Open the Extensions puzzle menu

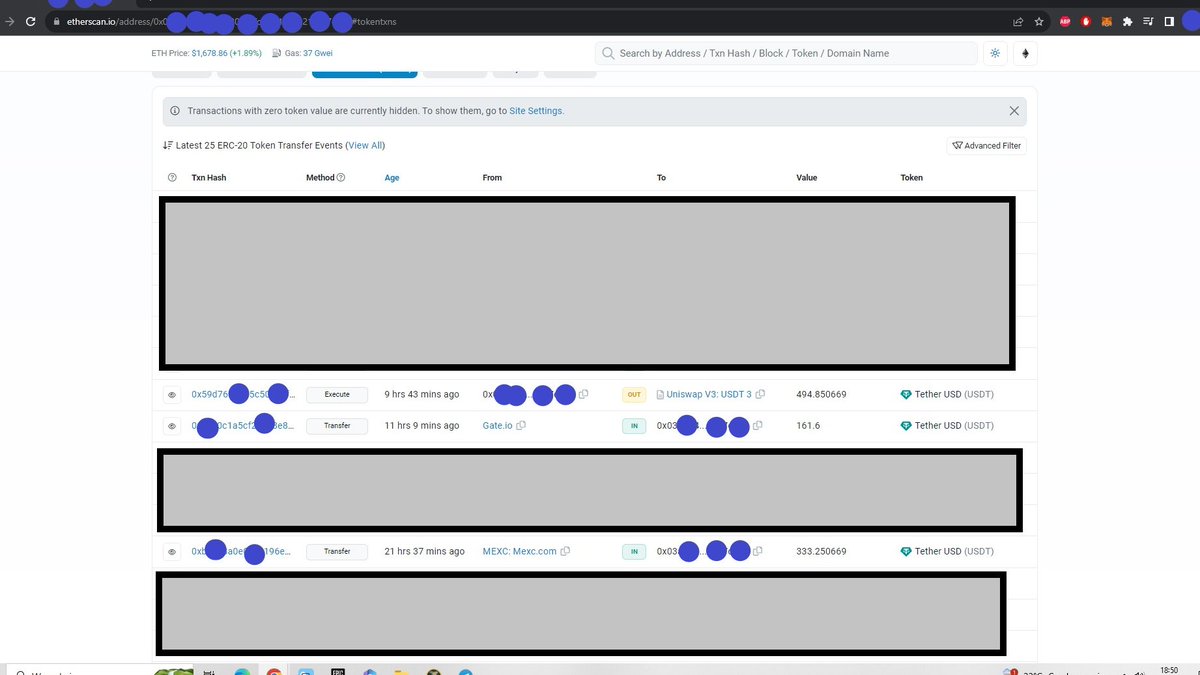(1128, 21)
